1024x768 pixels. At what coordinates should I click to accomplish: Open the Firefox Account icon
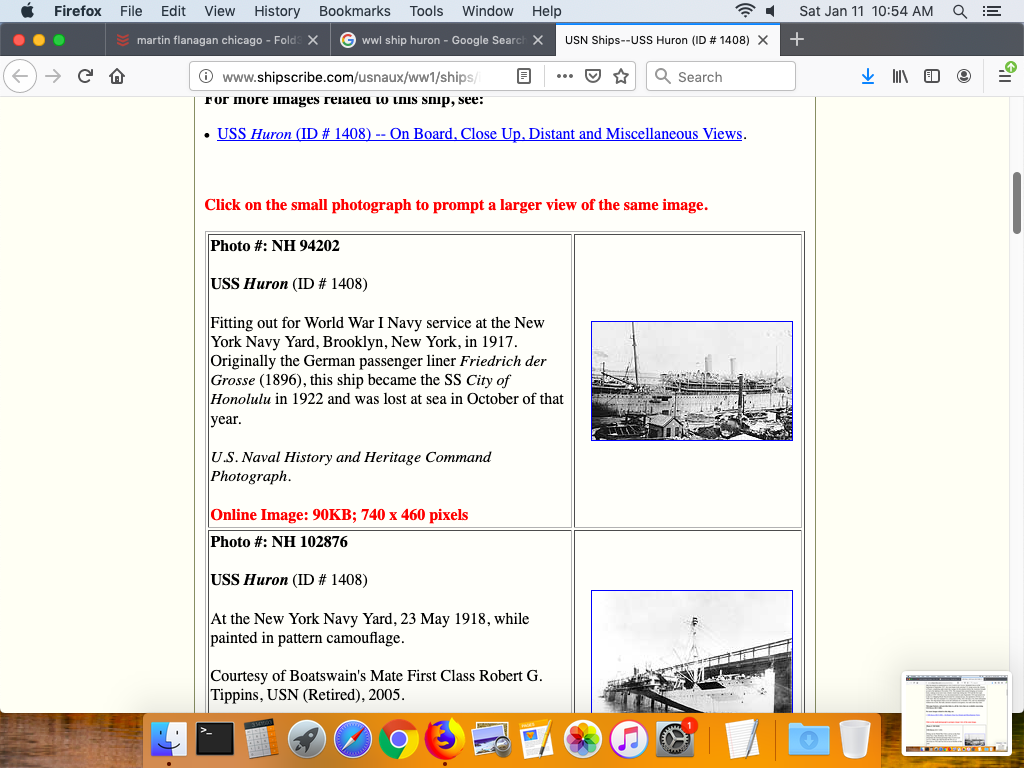964,77
